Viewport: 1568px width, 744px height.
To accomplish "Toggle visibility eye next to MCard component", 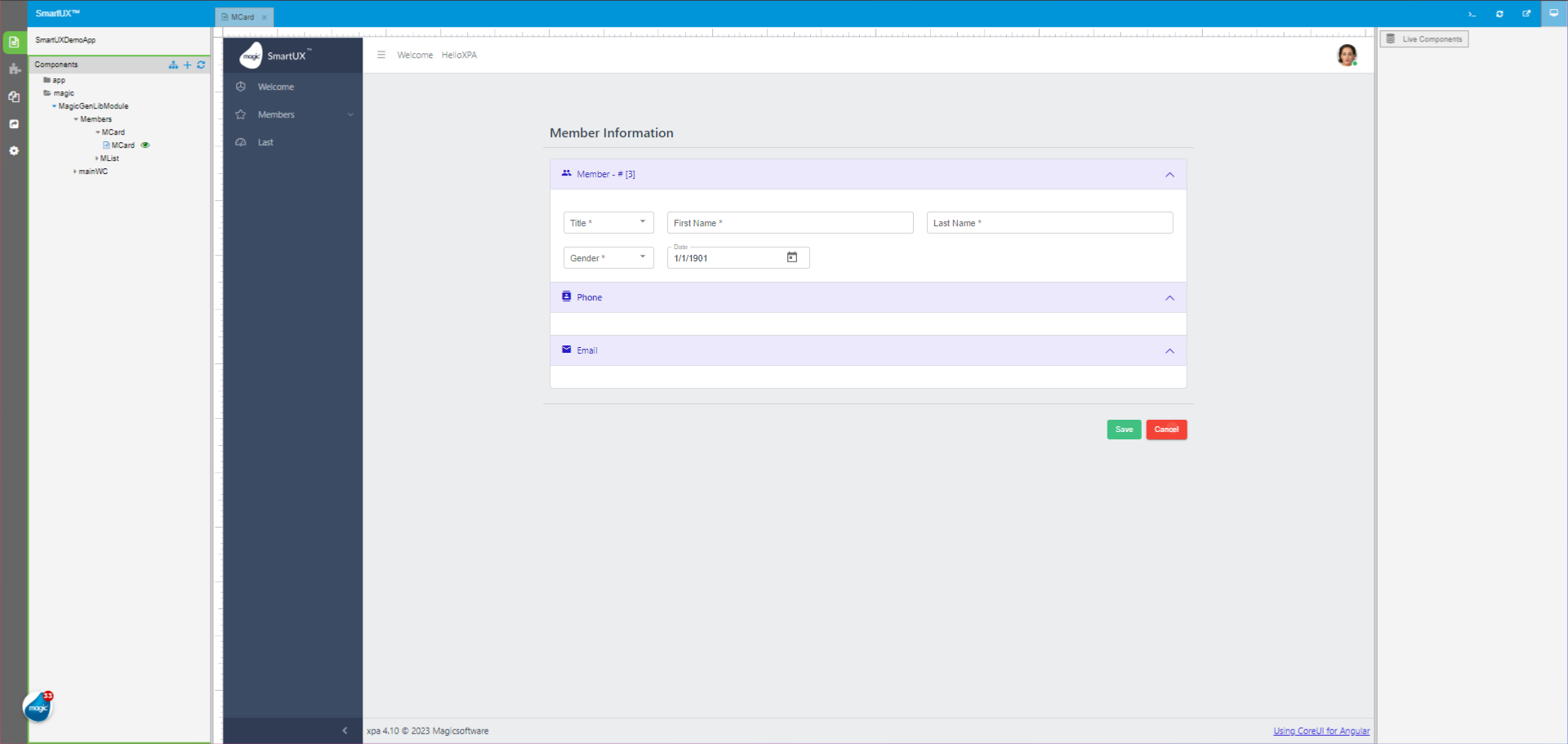I will click(145, 145).
